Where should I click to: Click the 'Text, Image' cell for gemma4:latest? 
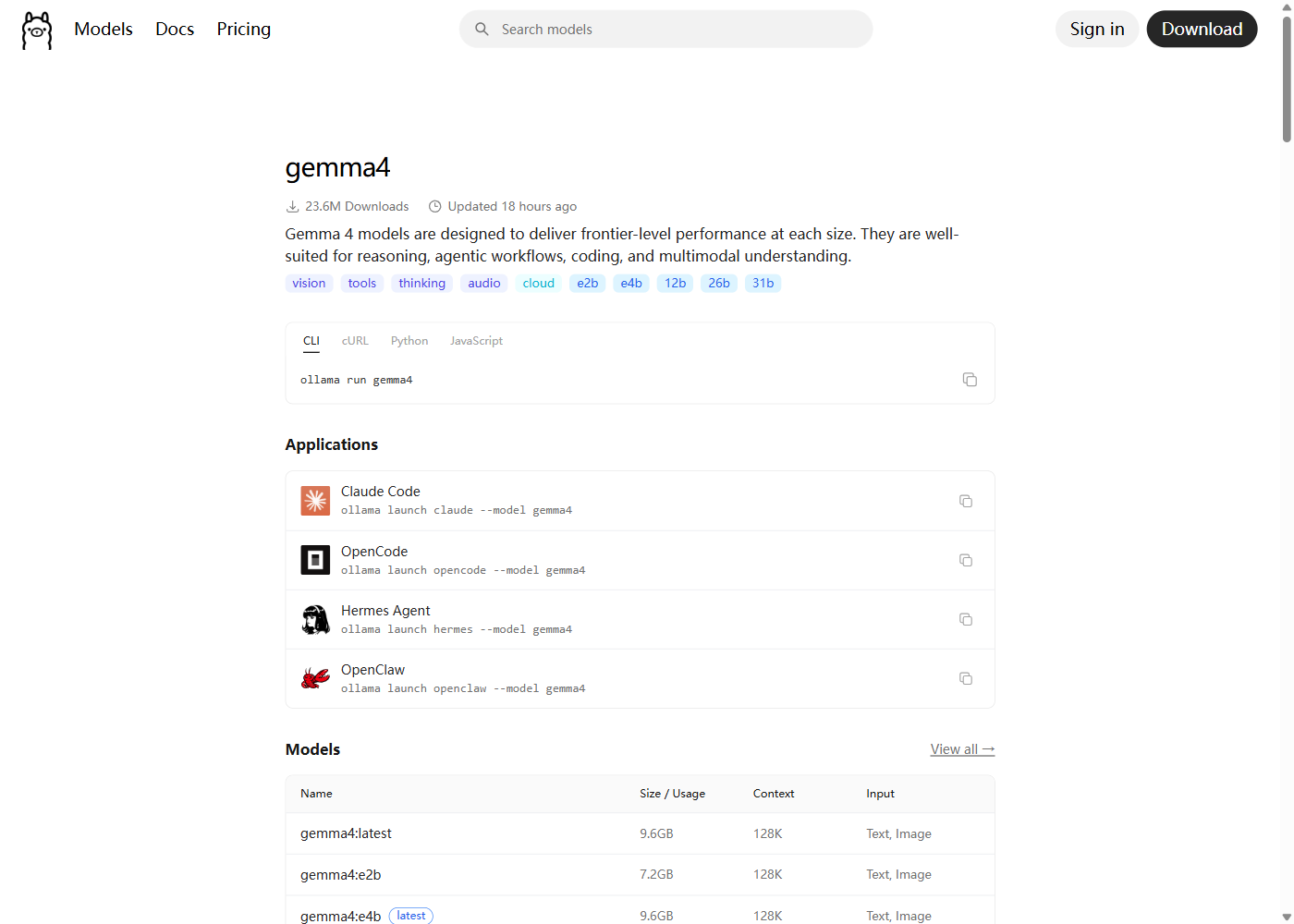898,833
